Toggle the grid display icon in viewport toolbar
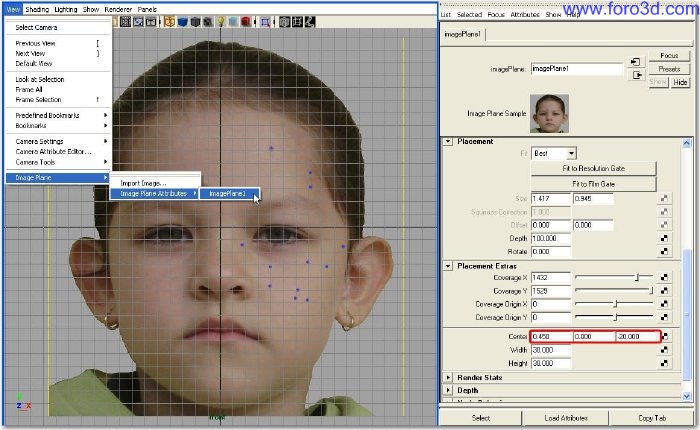Viewport: 700px width, 430px height. [125, 21]
